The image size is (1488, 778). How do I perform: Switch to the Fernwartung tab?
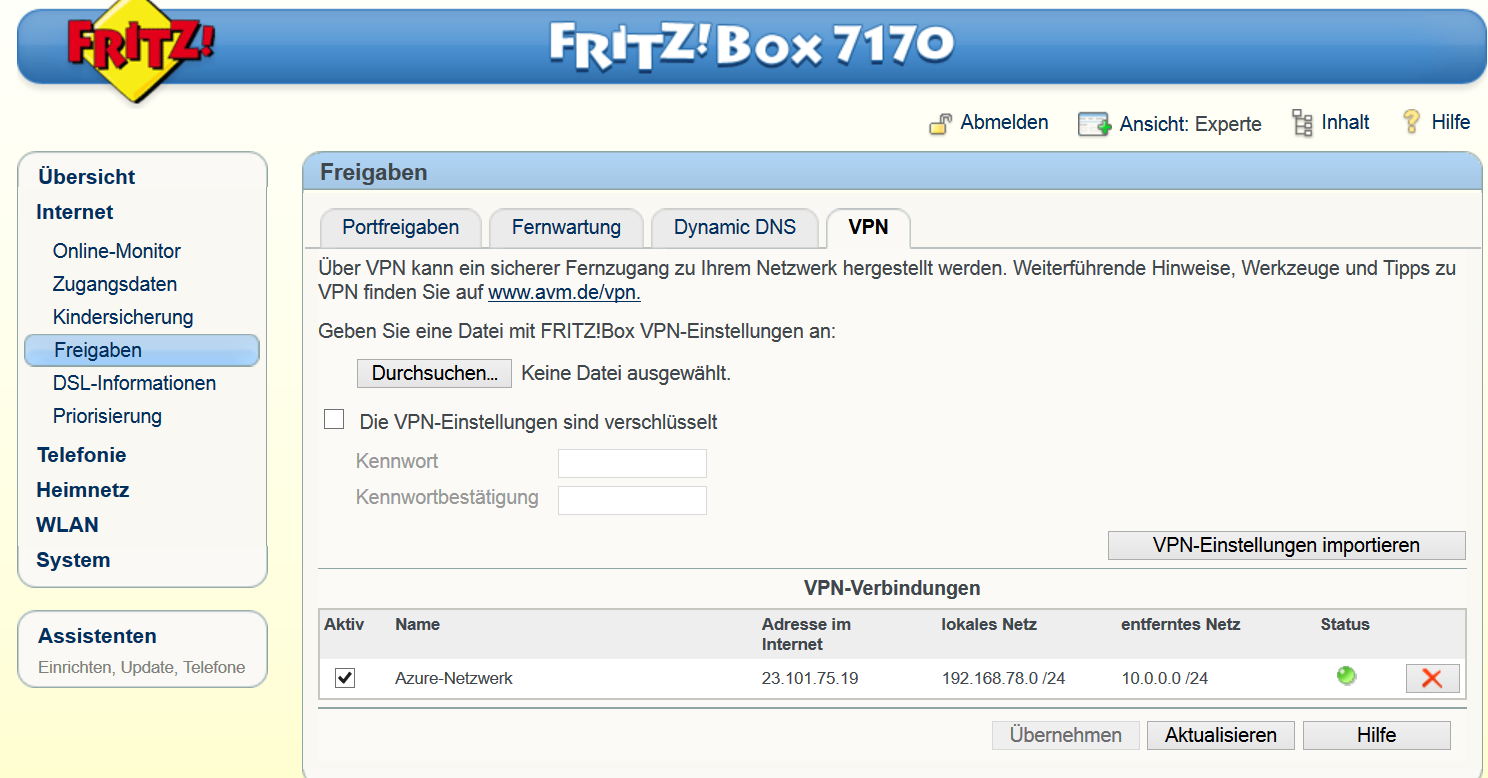click(x=566, y=228)
